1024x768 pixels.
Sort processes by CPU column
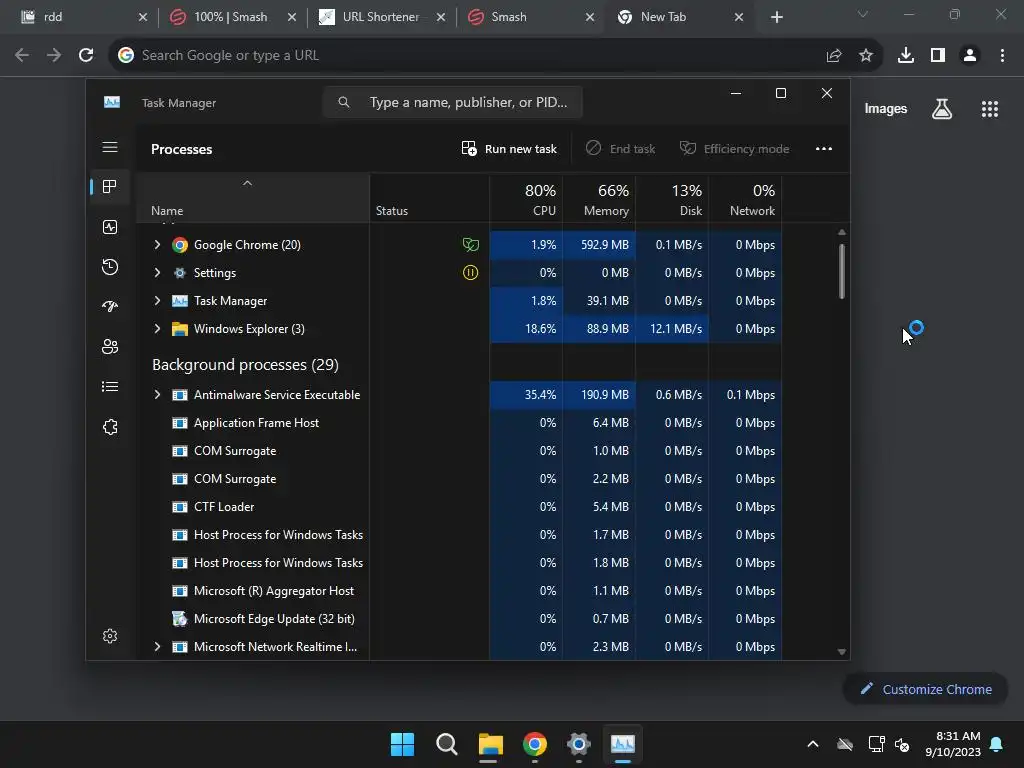[x=526, y=199]
